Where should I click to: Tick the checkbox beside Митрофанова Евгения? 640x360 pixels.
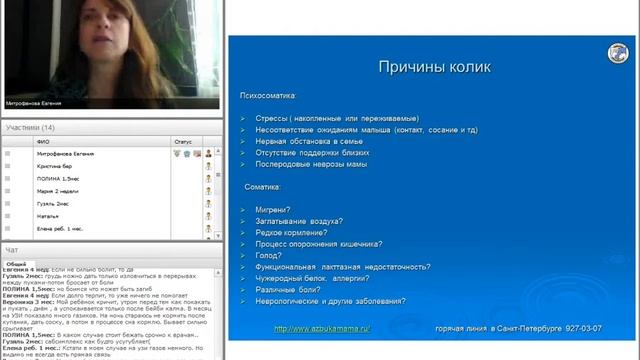pyautogui.click(x=7, y=153)
